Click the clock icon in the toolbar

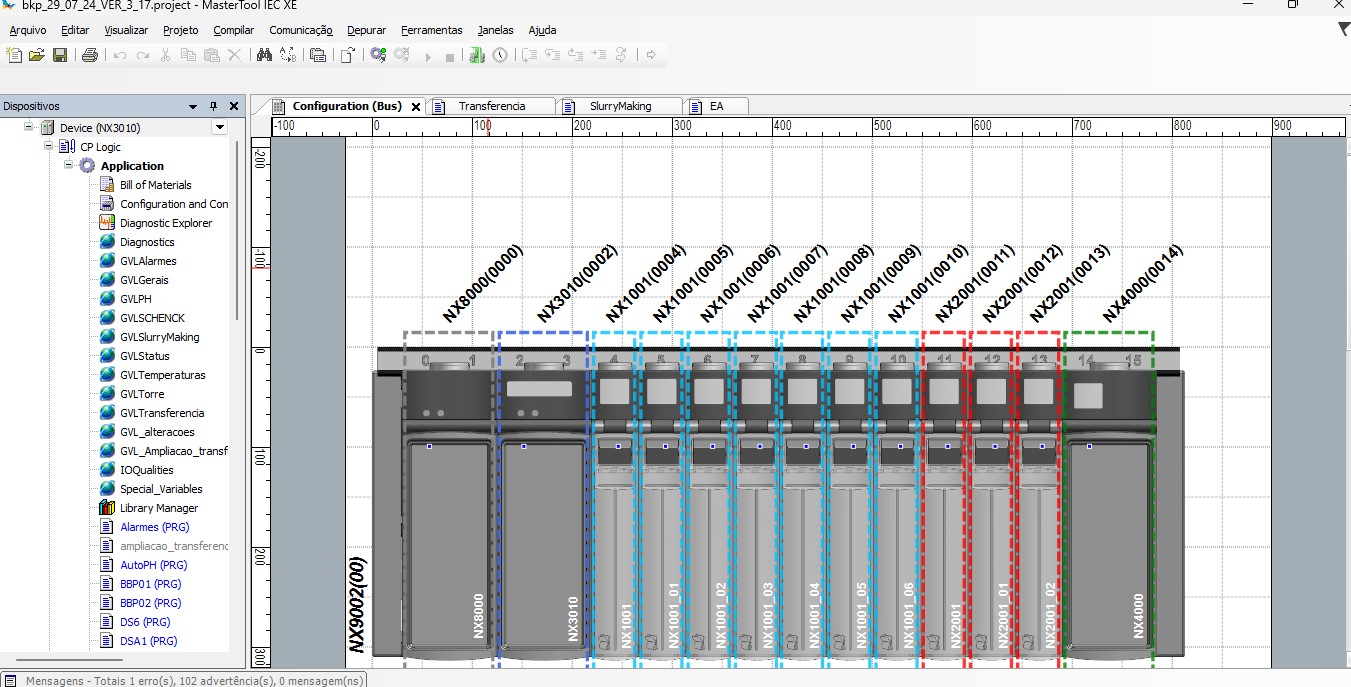[x=500, y=55]
